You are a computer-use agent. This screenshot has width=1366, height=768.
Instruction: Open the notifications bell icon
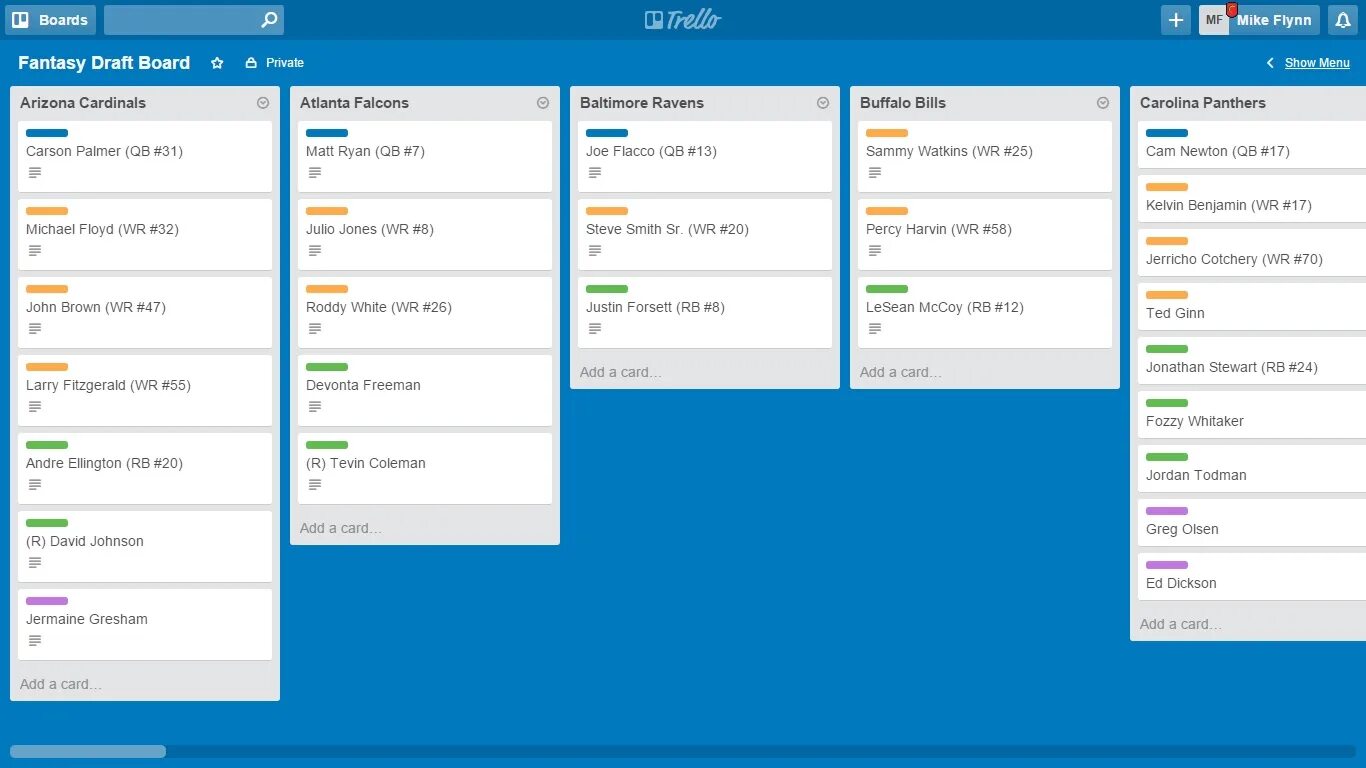[1343, 20]
